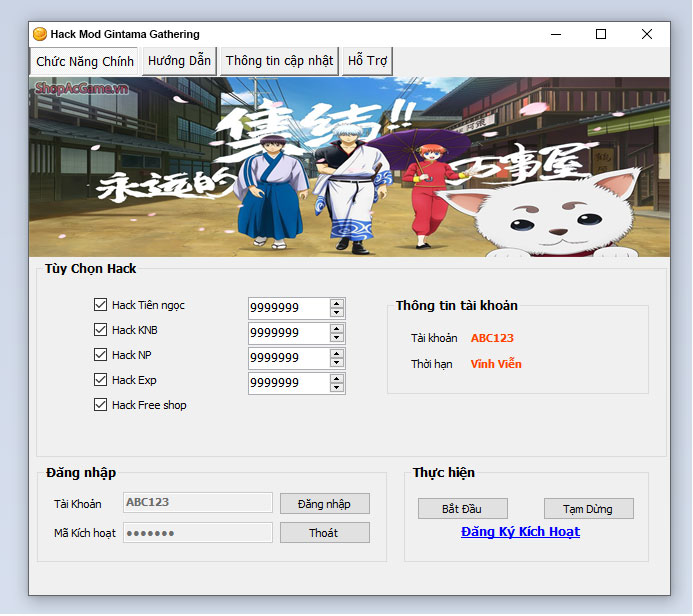The height and width of the screenshot is (616, 693).
Task: Switch to the Chức Năng Chính tab
Action: tap(85, 61)
